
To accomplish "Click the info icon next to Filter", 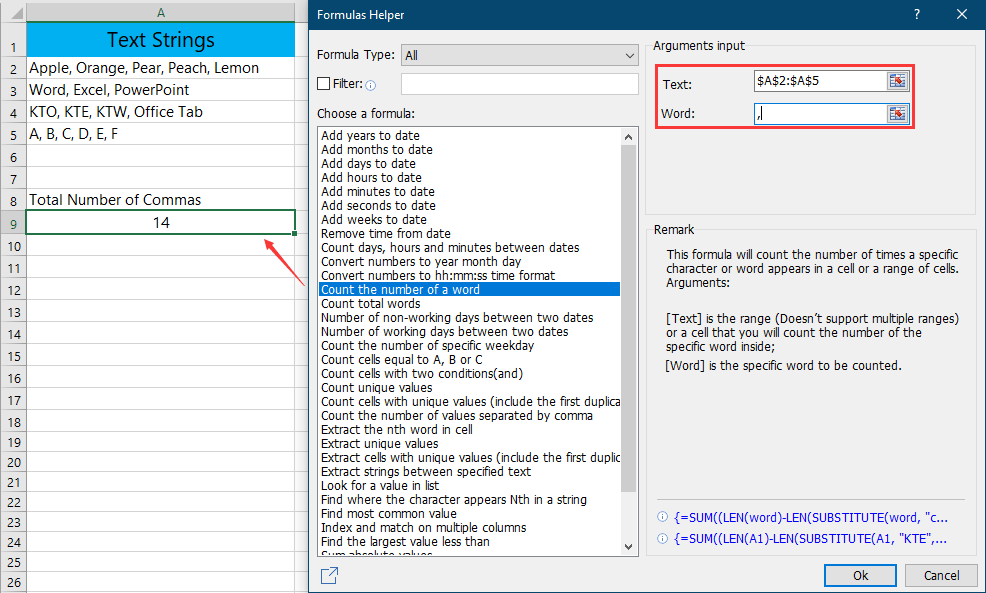I will (x=370, y=83).
